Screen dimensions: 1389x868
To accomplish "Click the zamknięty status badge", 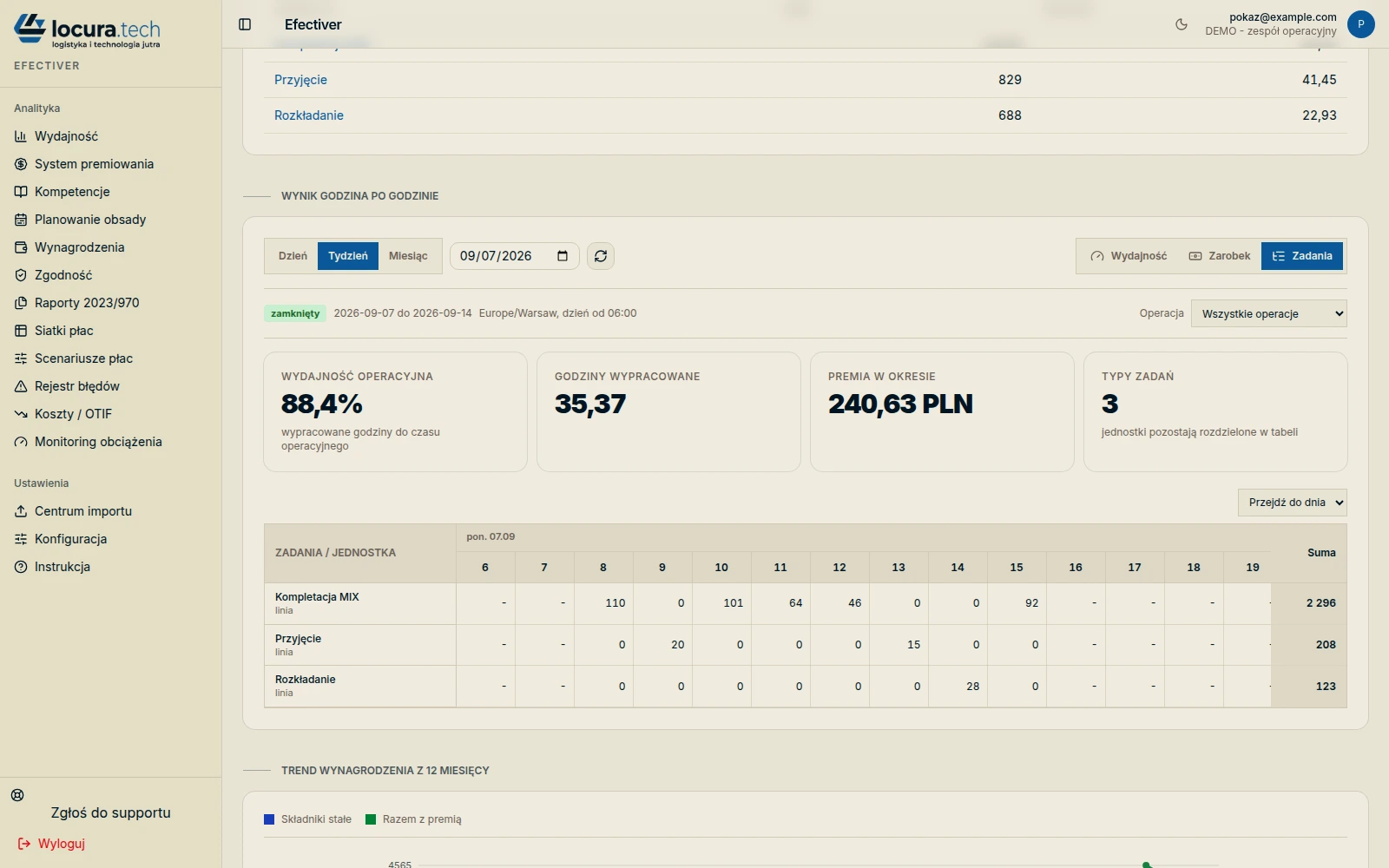I will click(x=295, y=313).
